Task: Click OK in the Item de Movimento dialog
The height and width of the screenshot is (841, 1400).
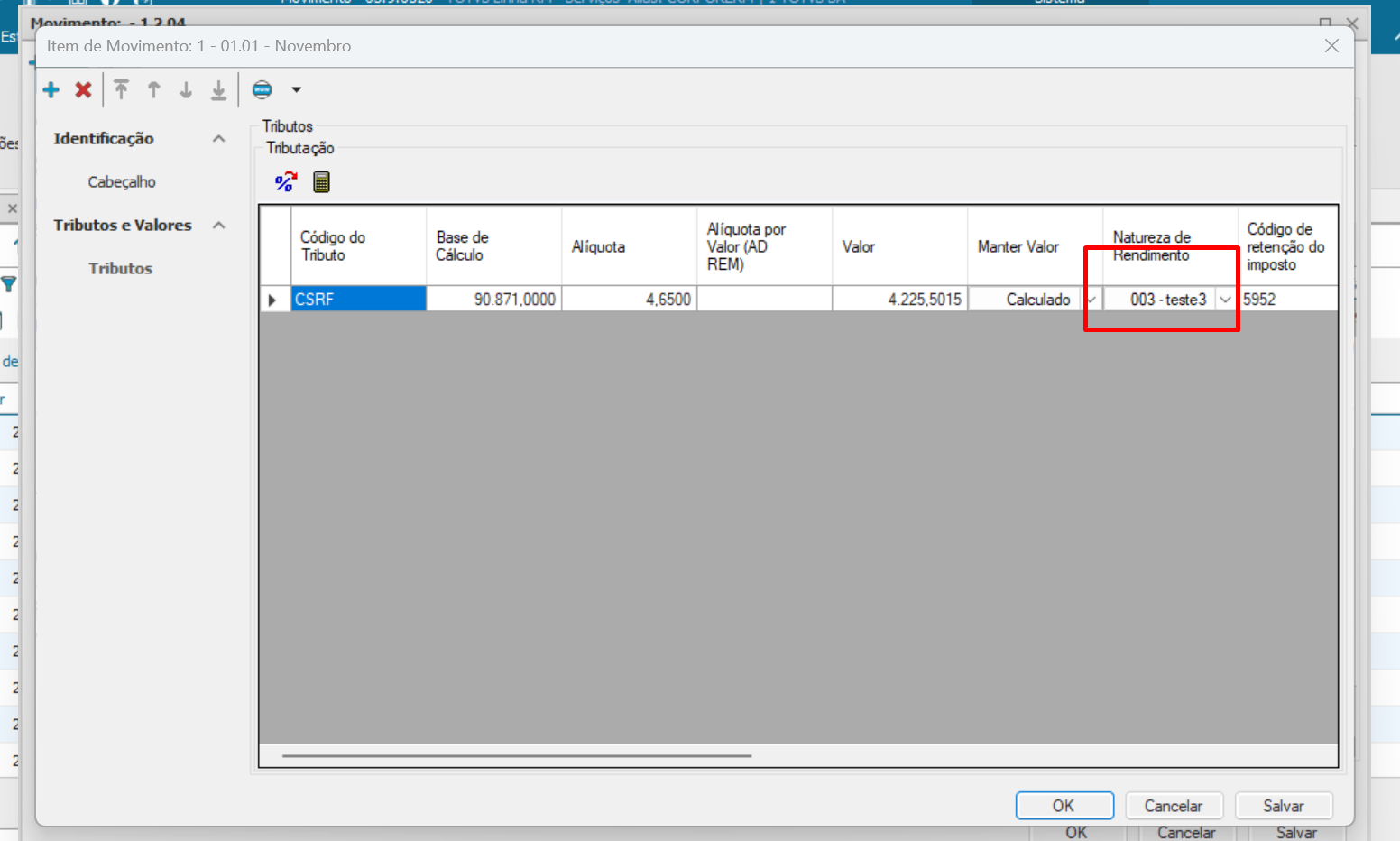Action: 1064,806
